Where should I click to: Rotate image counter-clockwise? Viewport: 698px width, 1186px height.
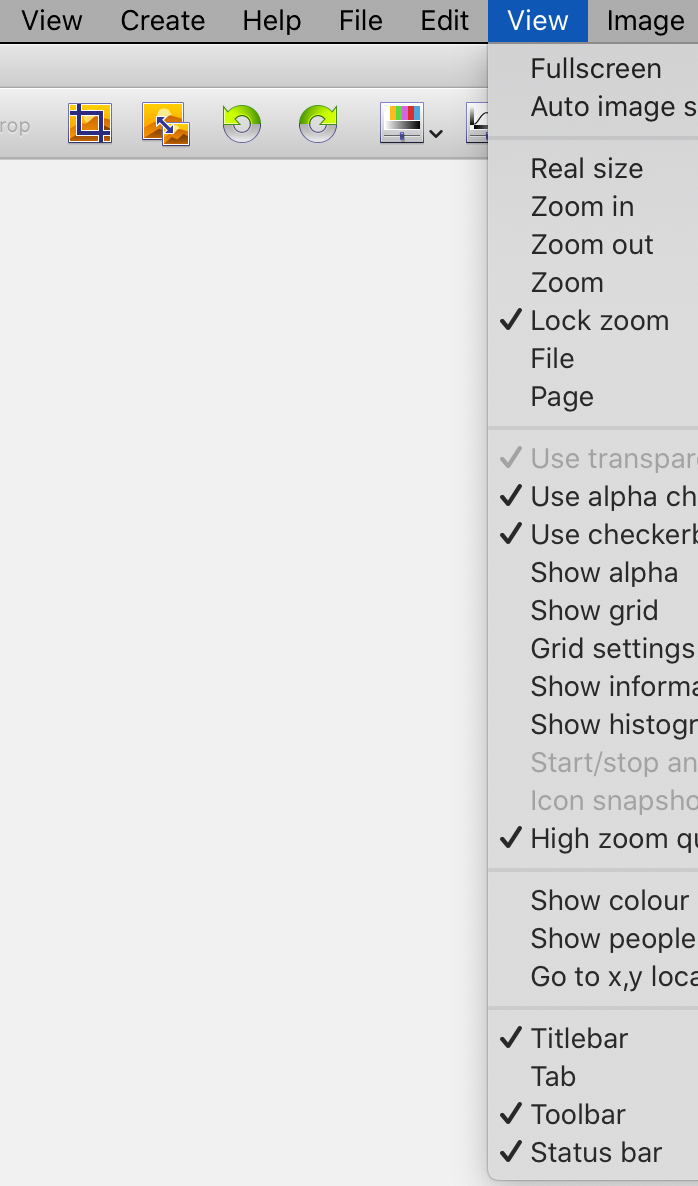pyautogui.click(x=241, y=123)
